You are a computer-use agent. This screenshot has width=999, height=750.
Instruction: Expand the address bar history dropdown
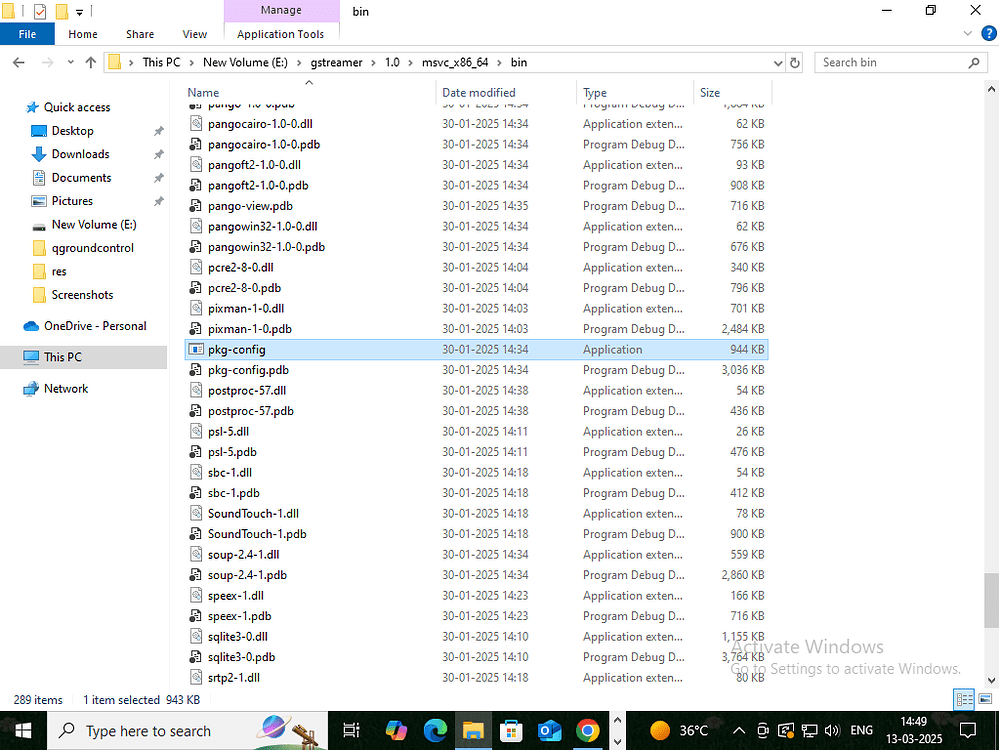(x=777, y=62)
